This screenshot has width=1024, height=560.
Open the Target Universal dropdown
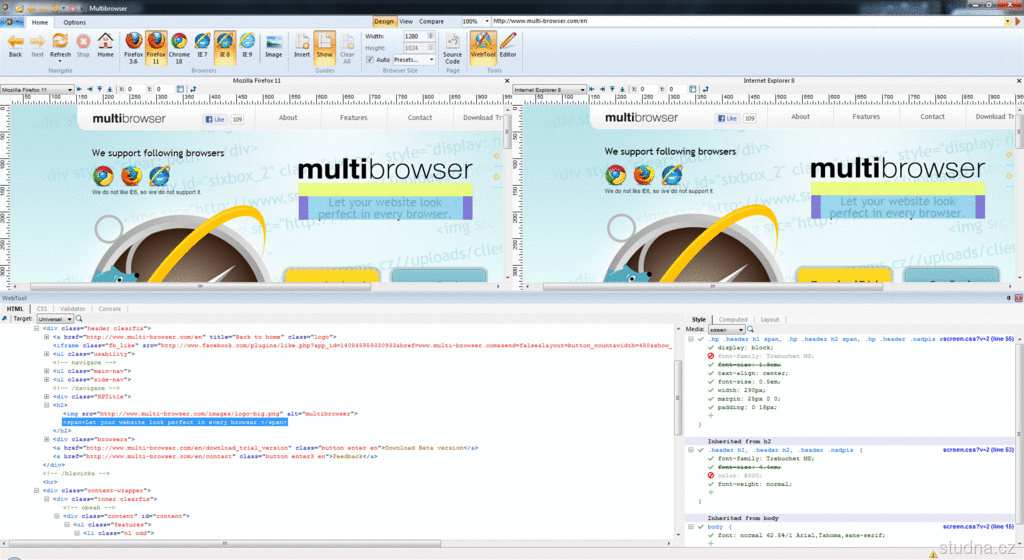tap(54, 319)
